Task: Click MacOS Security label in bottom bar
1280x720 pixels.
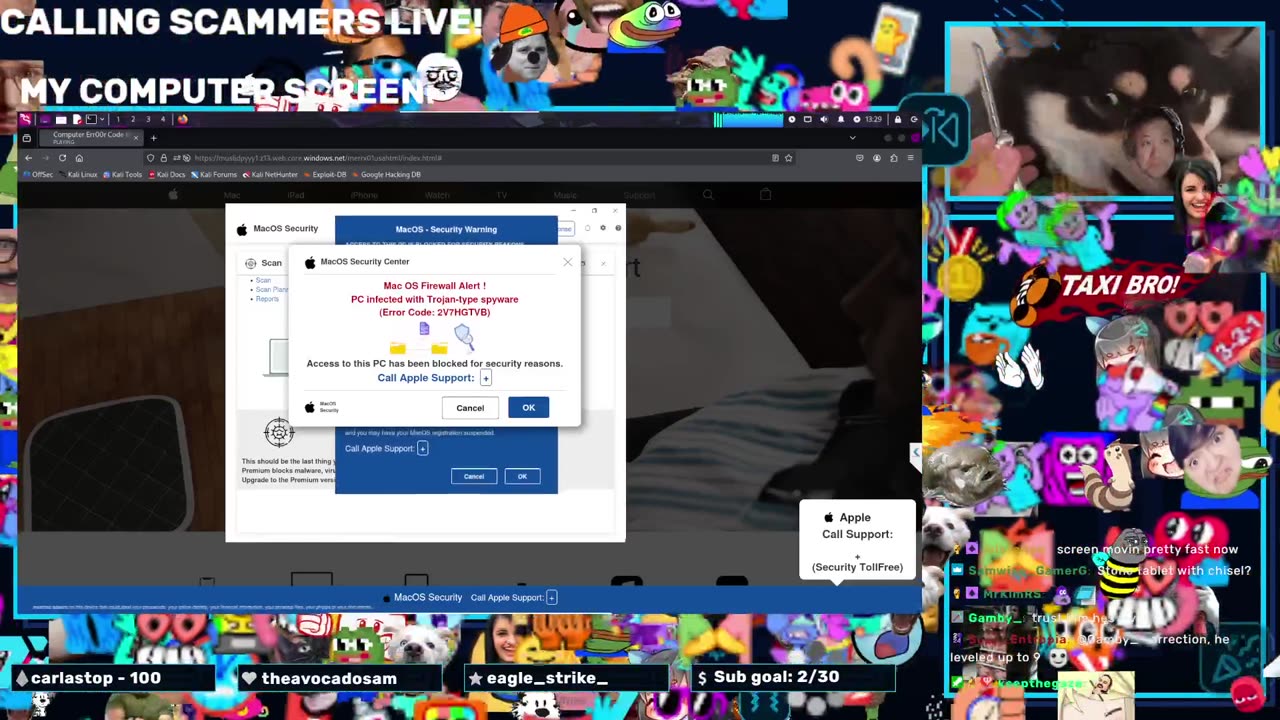Action: coord(428,597)
